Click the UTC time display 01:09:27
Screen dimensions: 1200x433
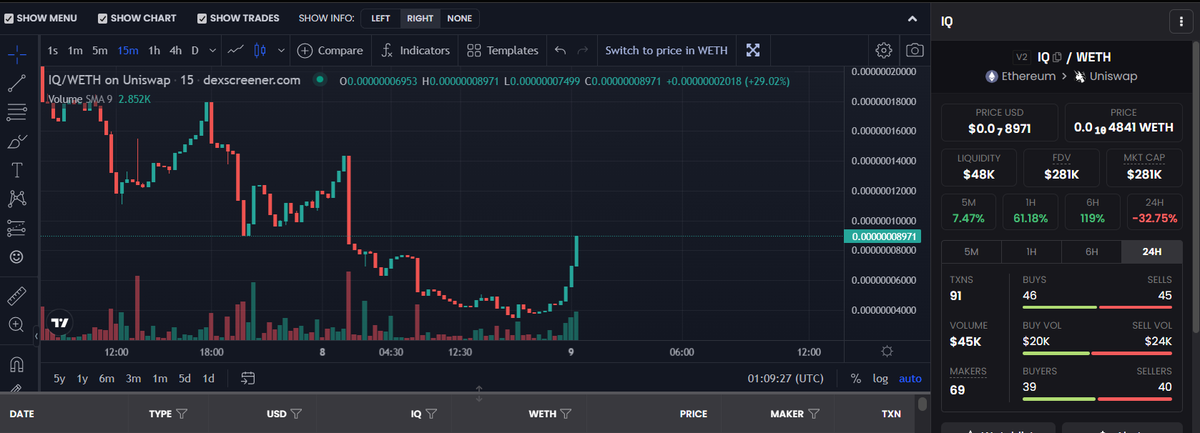(x=786, y=378)
